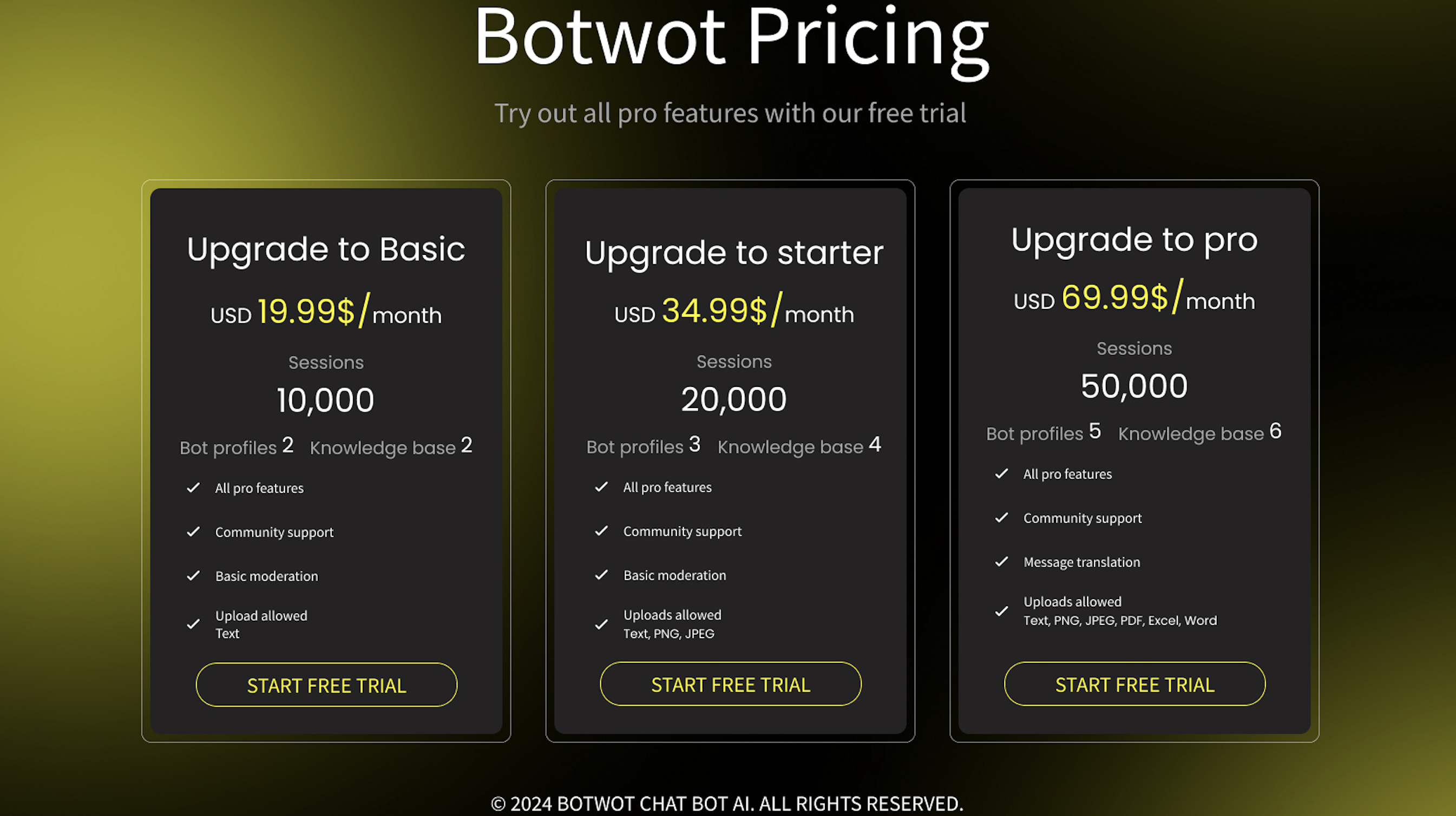Click Start Free Trial on Basic plan

coord(326,685)
